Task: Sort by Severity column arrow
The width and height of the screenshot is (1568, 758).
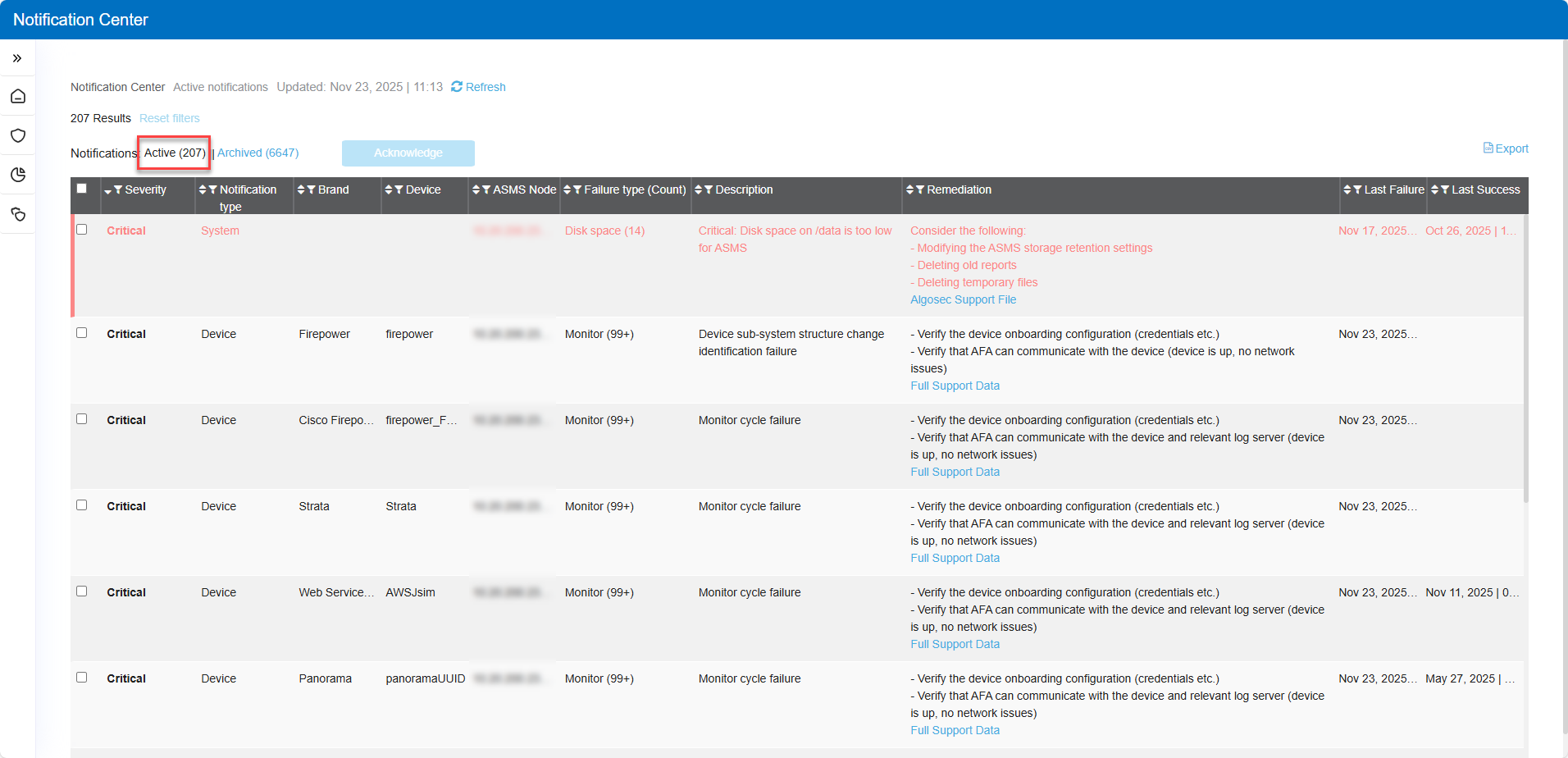Action: [108, 190]
